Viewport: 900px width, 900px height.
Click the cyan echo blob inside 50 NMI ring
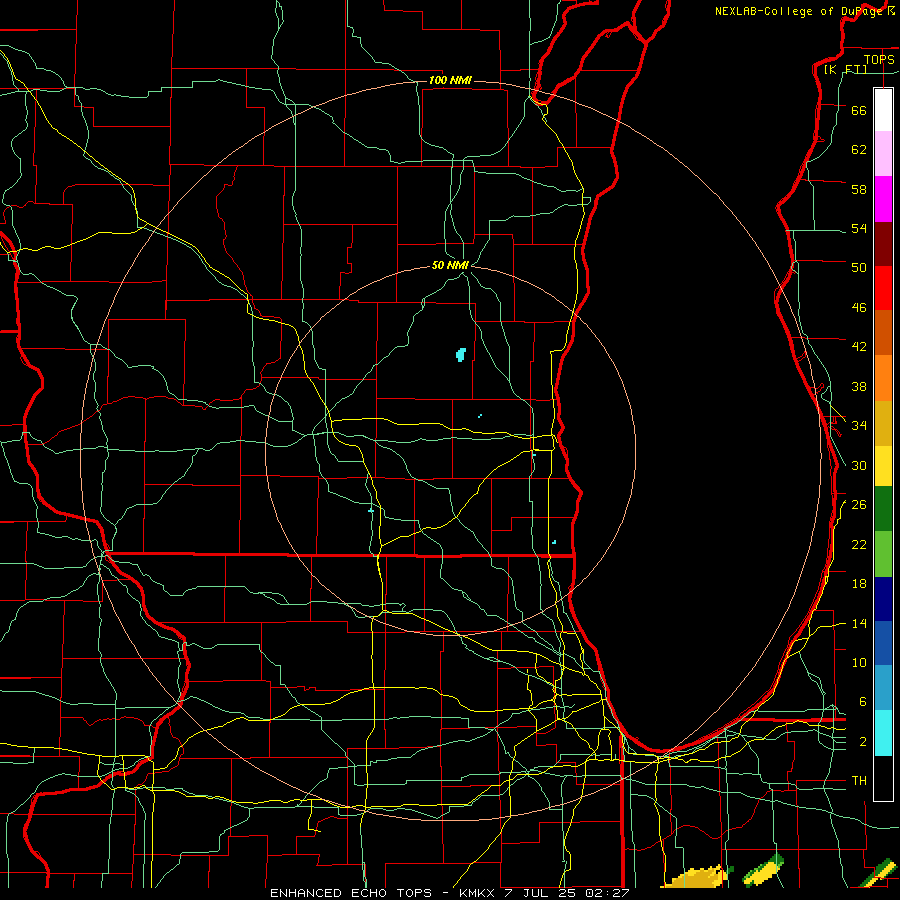(461, 355)
